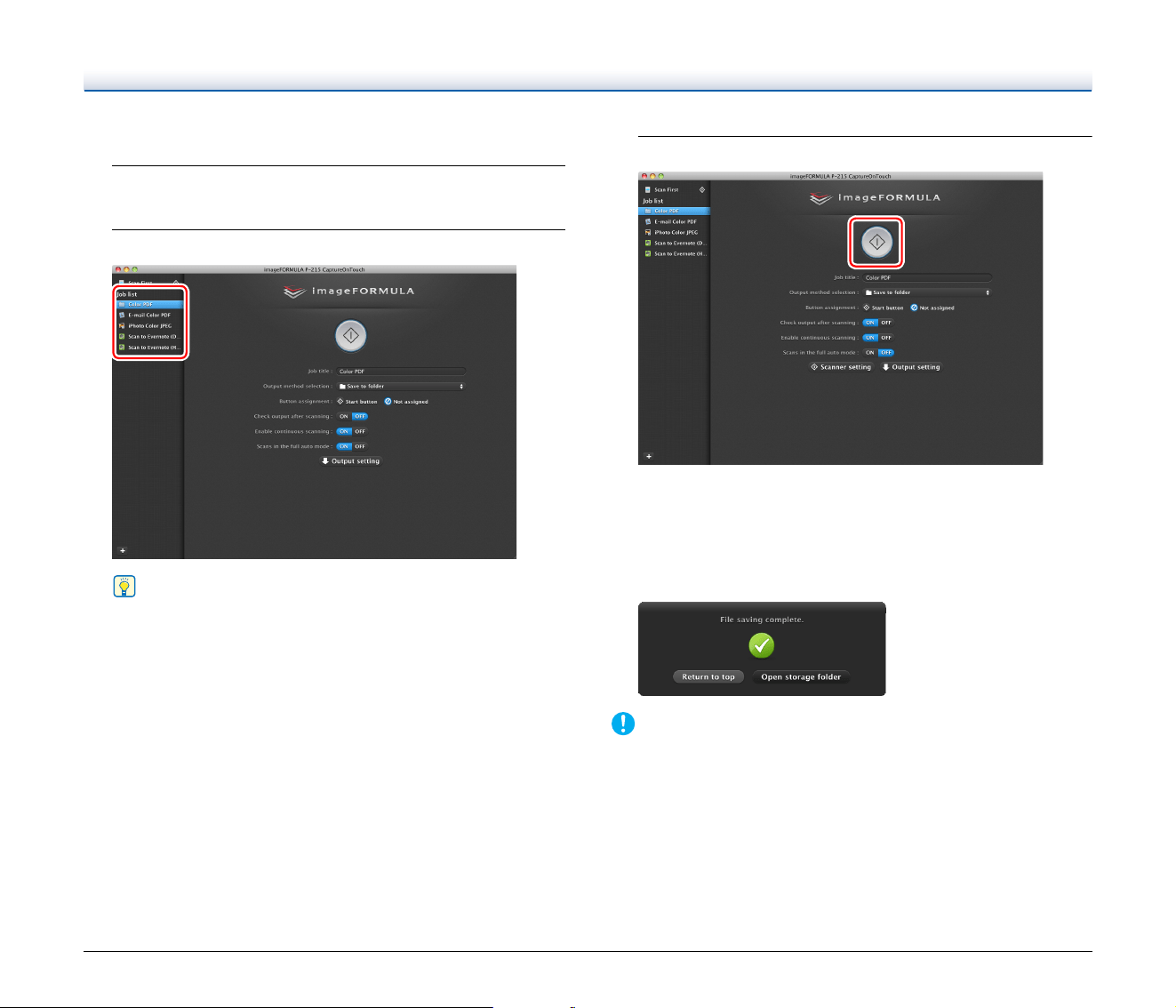Click the lightbulb hint icon below the screenshot

pyautogui.click(x=124, y=586)
